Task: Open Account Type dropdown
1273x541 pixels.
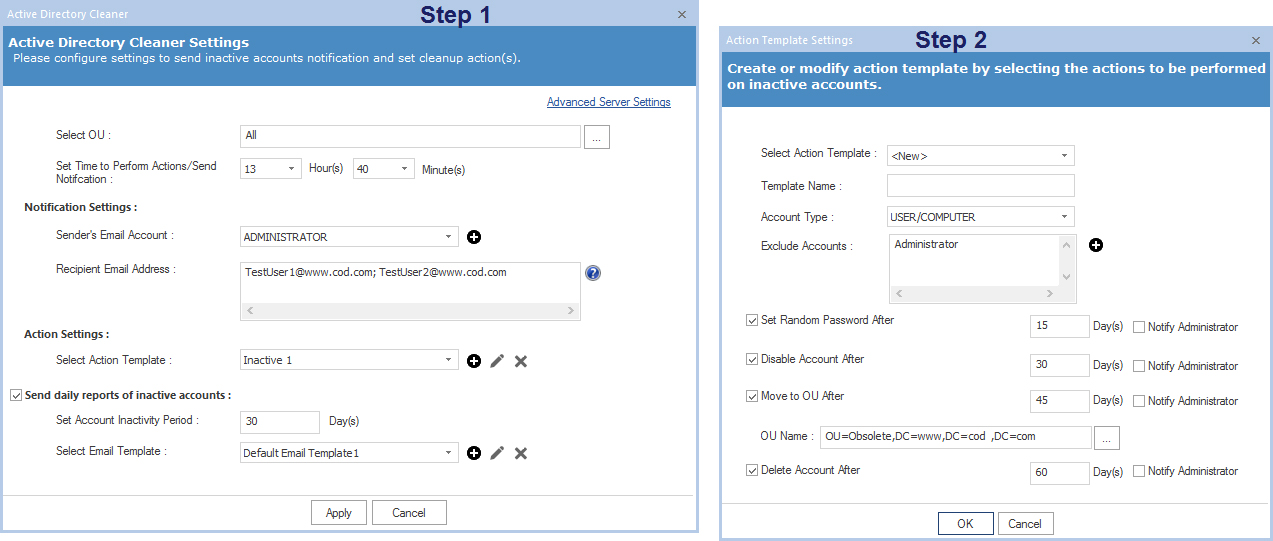Action: point(1066,217)
